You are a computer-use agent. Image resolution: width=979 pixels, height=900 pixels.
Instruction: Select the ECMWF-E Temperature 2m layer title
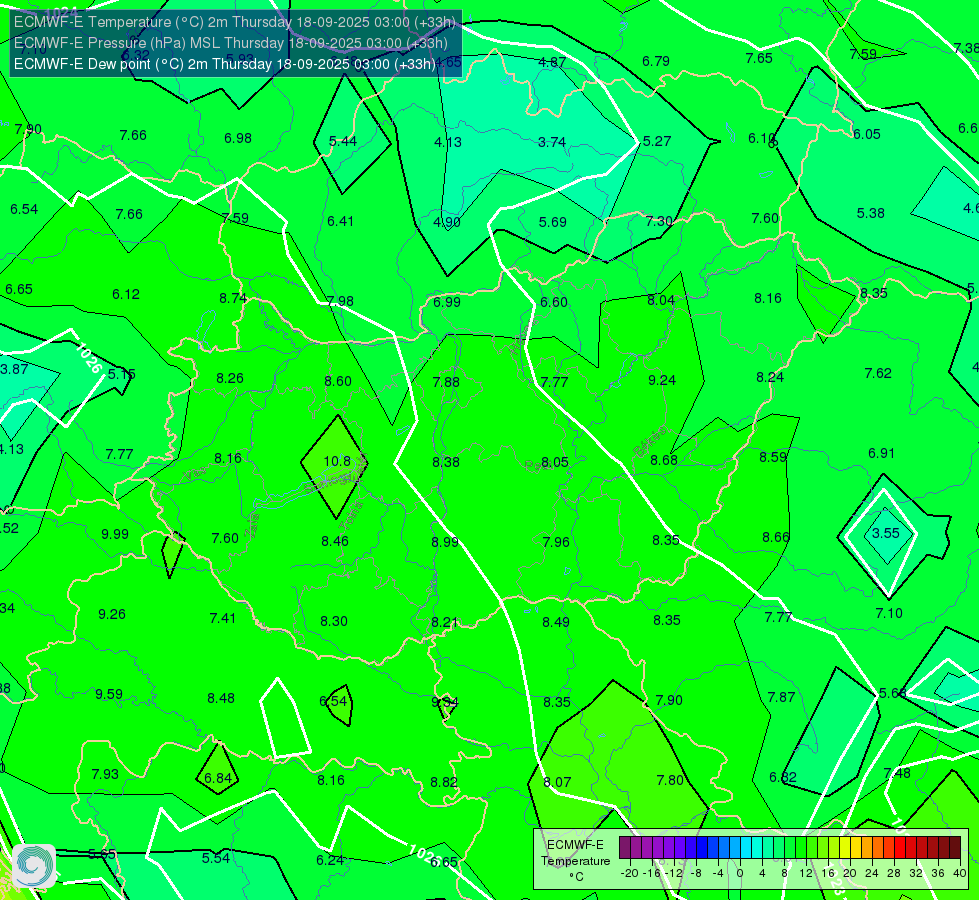[235, 22]
